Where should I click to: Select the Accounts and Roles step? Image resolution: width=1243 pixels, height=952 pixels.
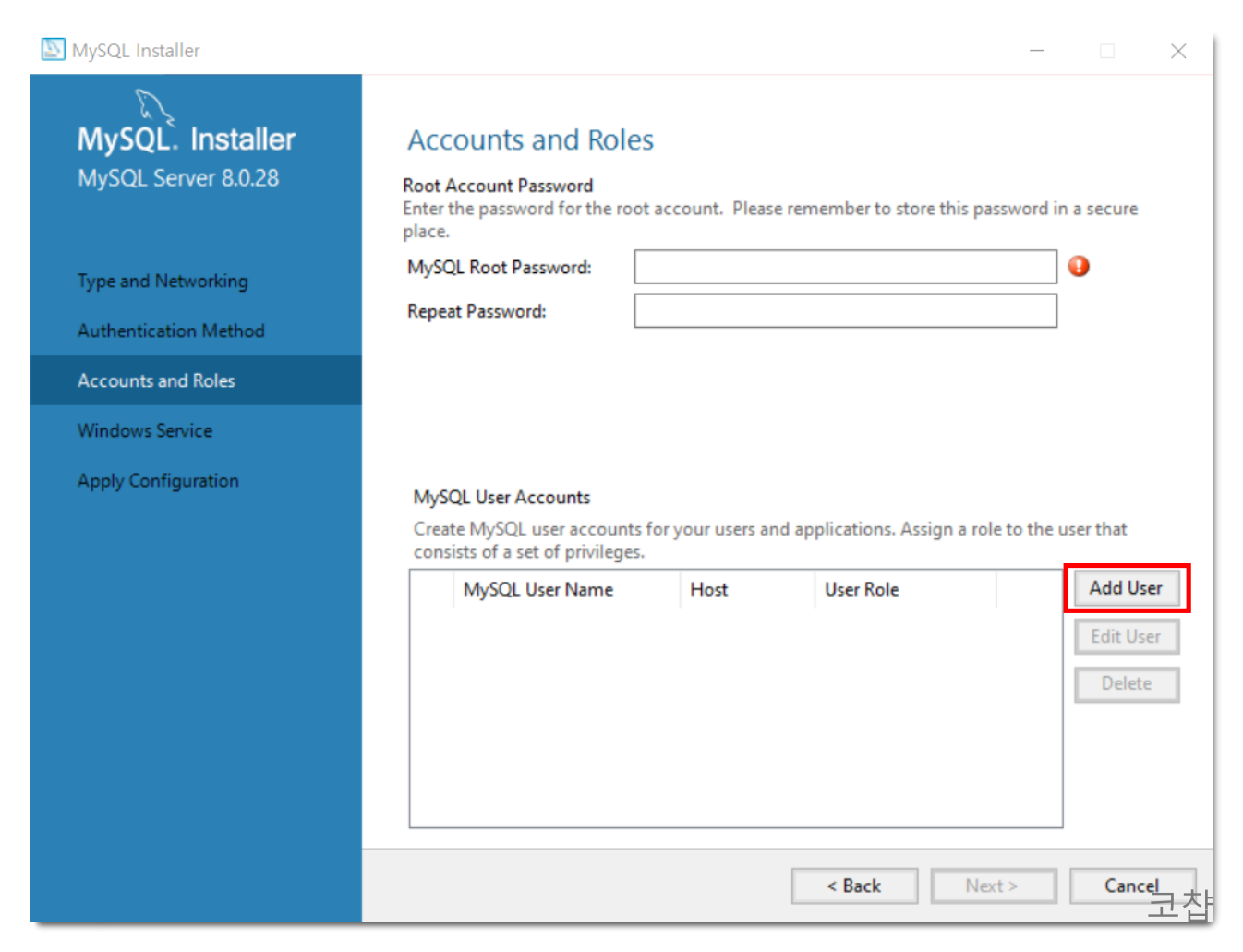click(196, 380)
